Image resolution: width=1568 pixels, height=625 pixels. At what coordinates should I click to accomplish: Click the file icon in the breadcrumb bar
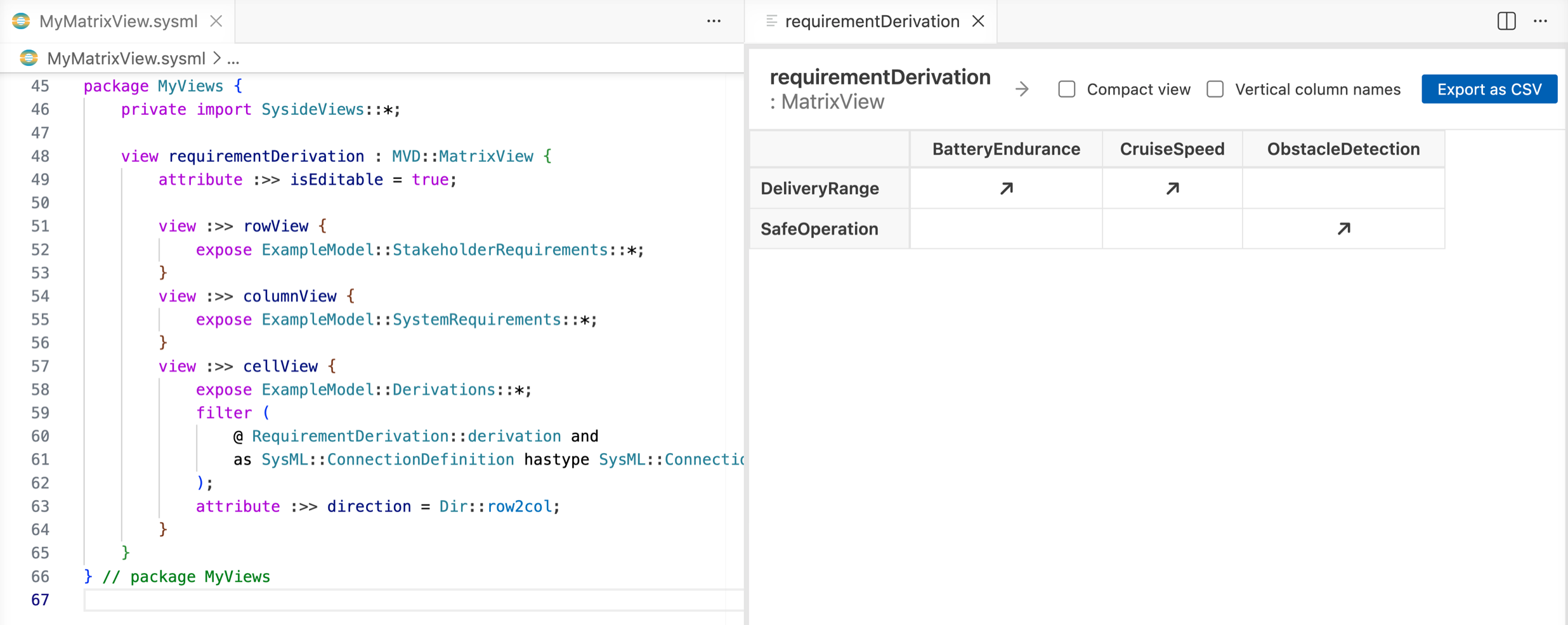(29, 58)
